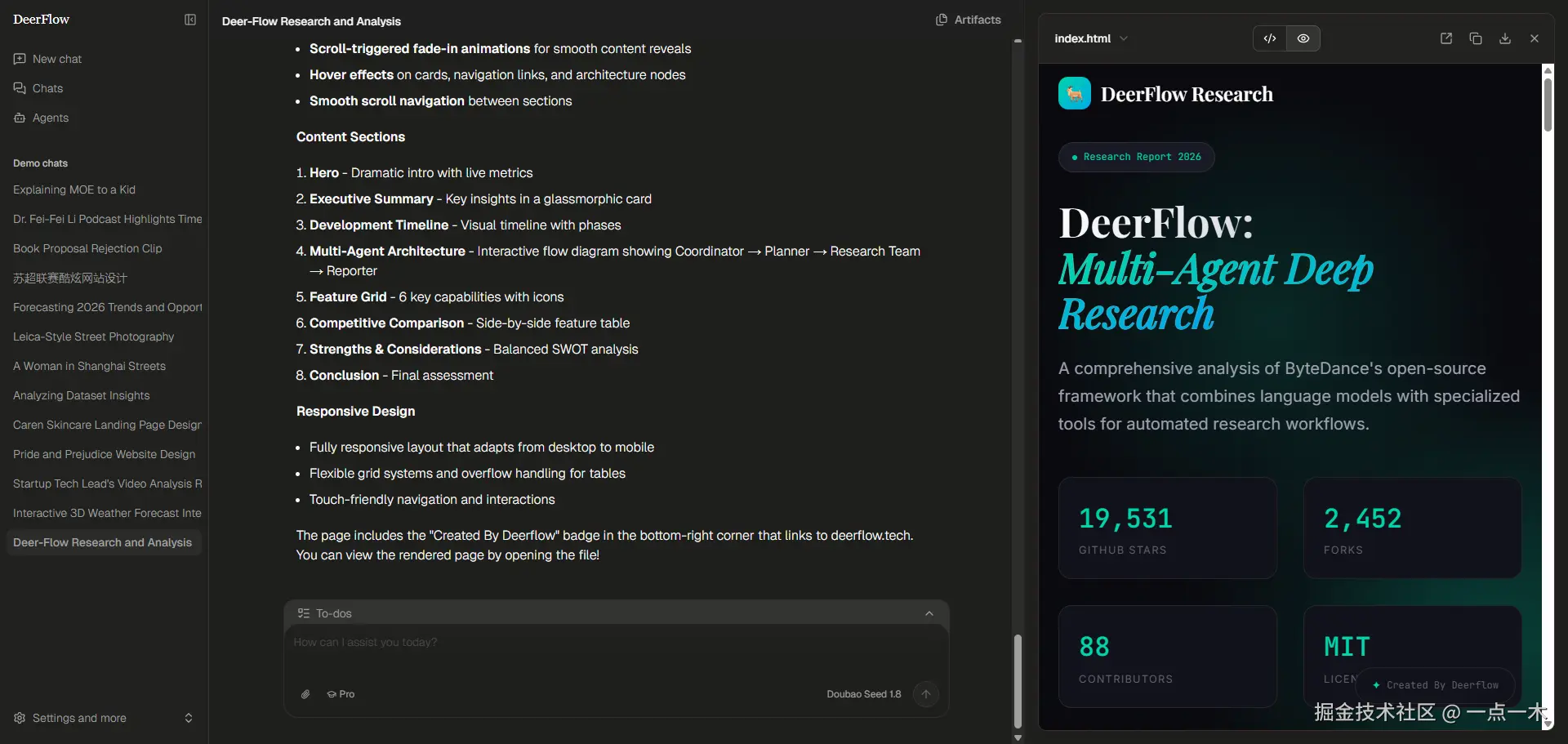
Task: Download the index.html artifact
Action: [x=1505, y=38]
